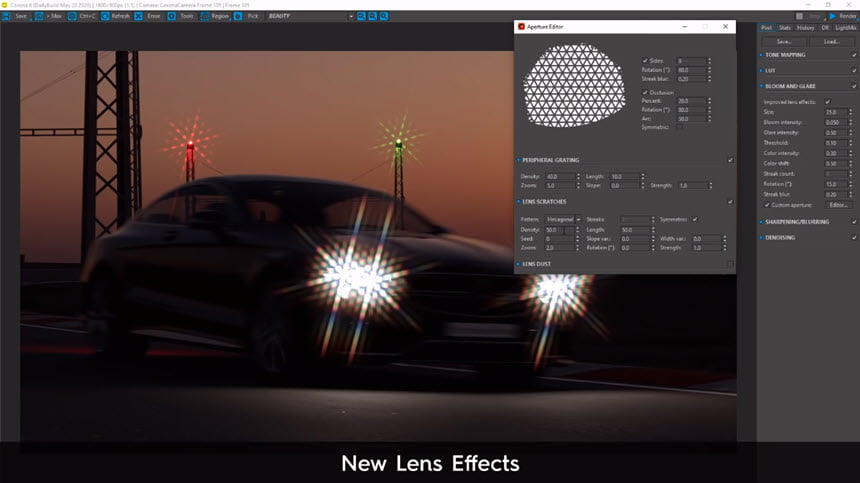
Task: Click the Aperture Editor title bar logo
Action: (521, 26)
